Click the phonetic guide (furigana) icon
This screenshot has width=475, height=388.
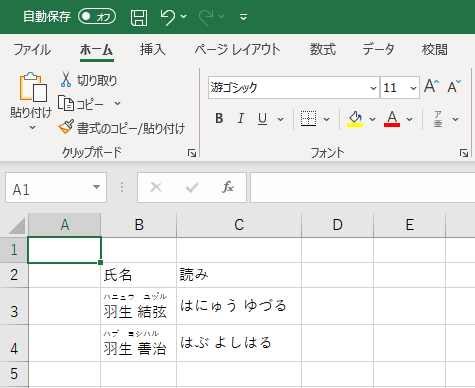pos(438,119)
